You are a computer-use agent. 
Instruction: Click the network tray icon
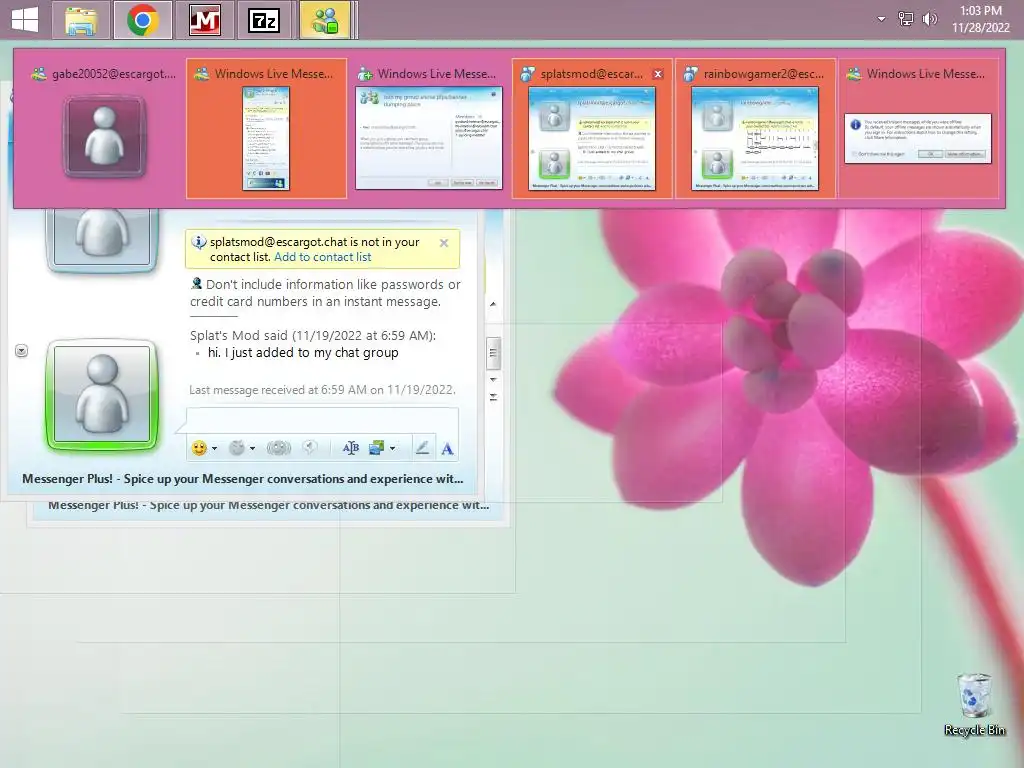click(x=906, y=19)
